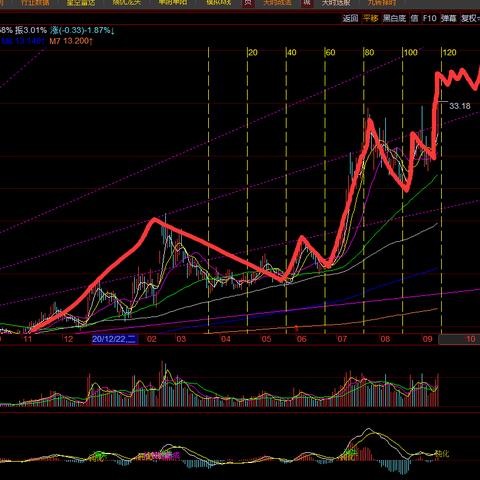Screen dimensions: 480x480
Task: Click the M7 13.200 moving average value
Action: click(71, 41)
